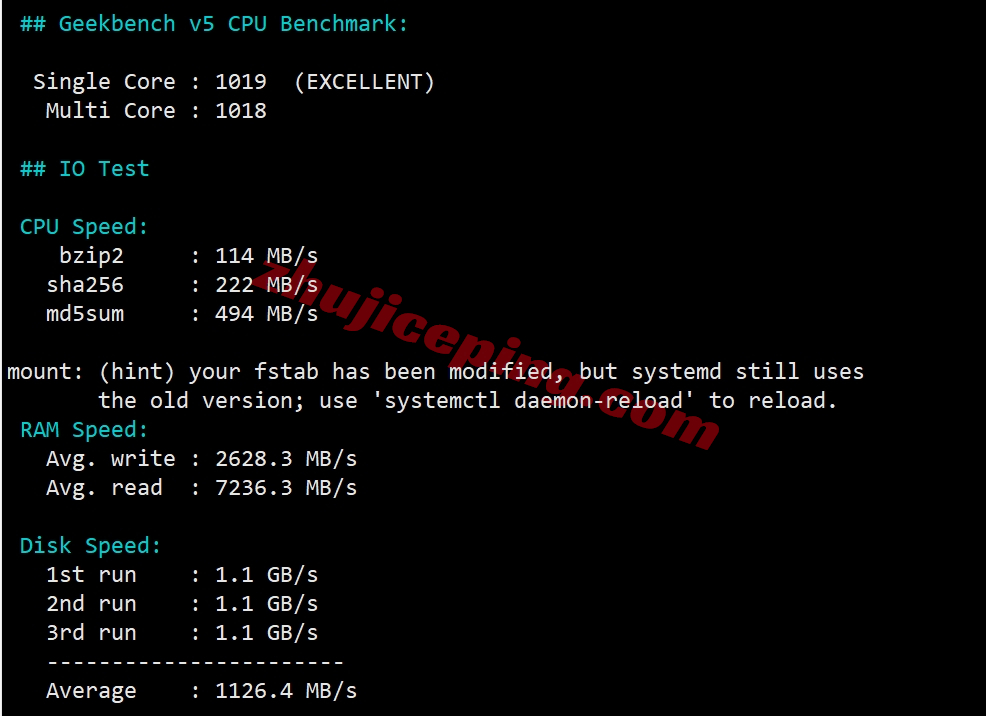Screen dimensions: 986x716
Task: Click the md5sum 494 MB/s value
Action: 267,314
